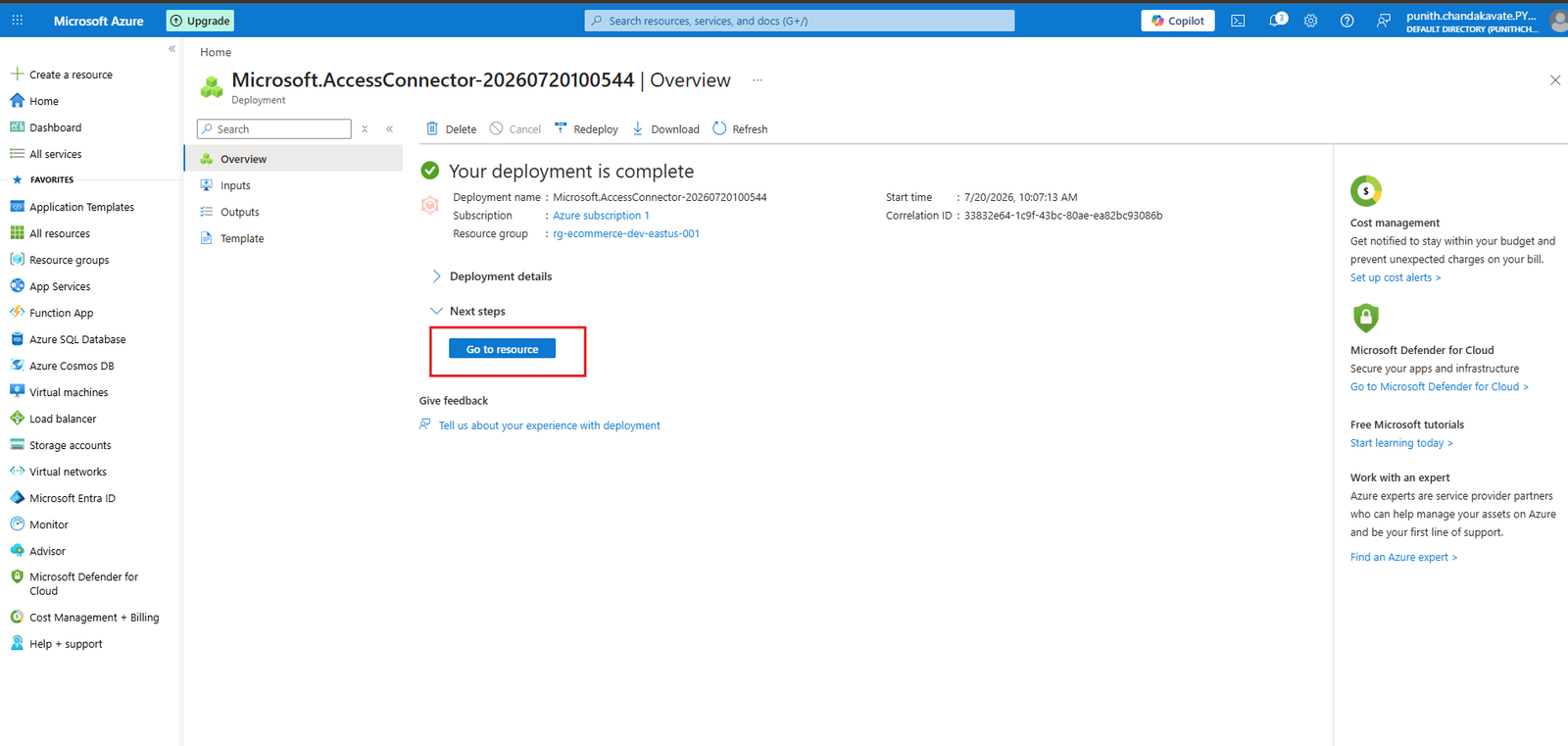Download the deployment template
Viewport: 1568px width, 746px height.
tap(666, 128)
